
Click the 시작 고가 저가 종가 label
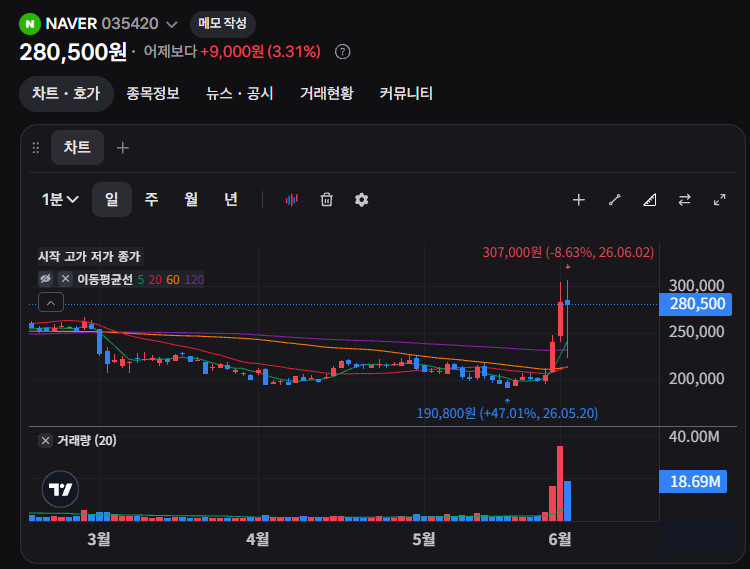[89, 257]
